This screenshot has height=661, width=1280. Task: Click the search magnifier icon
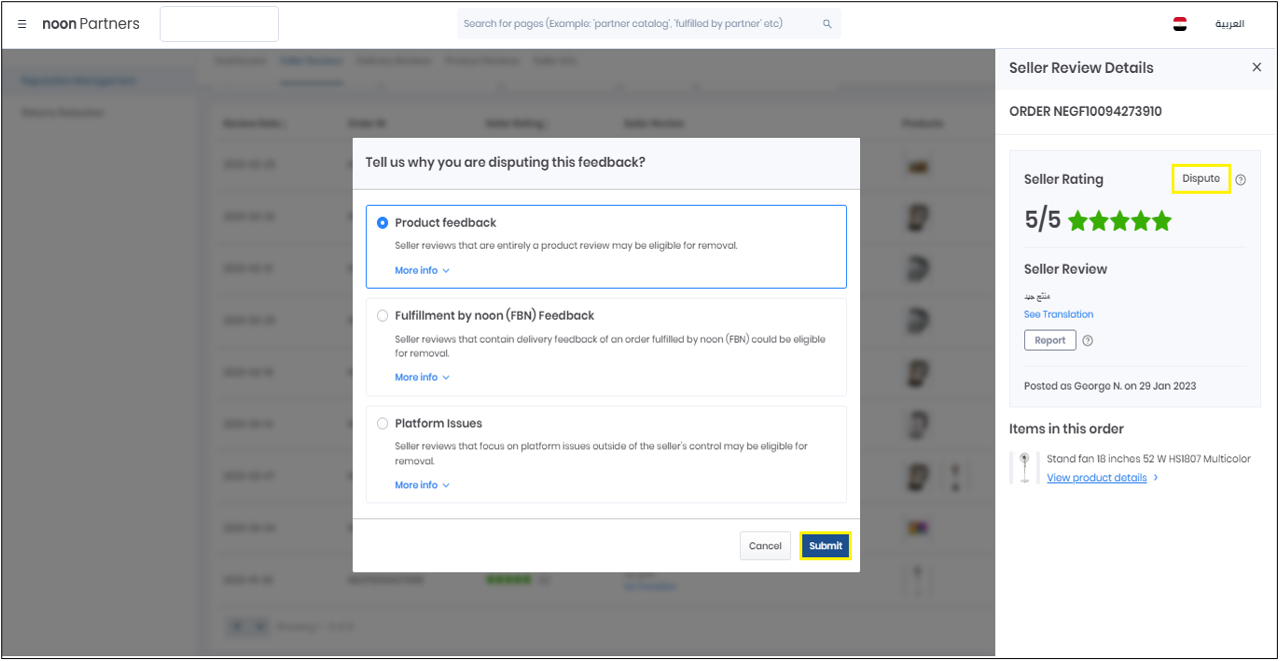pyautogui.click(x=827, y=24)
